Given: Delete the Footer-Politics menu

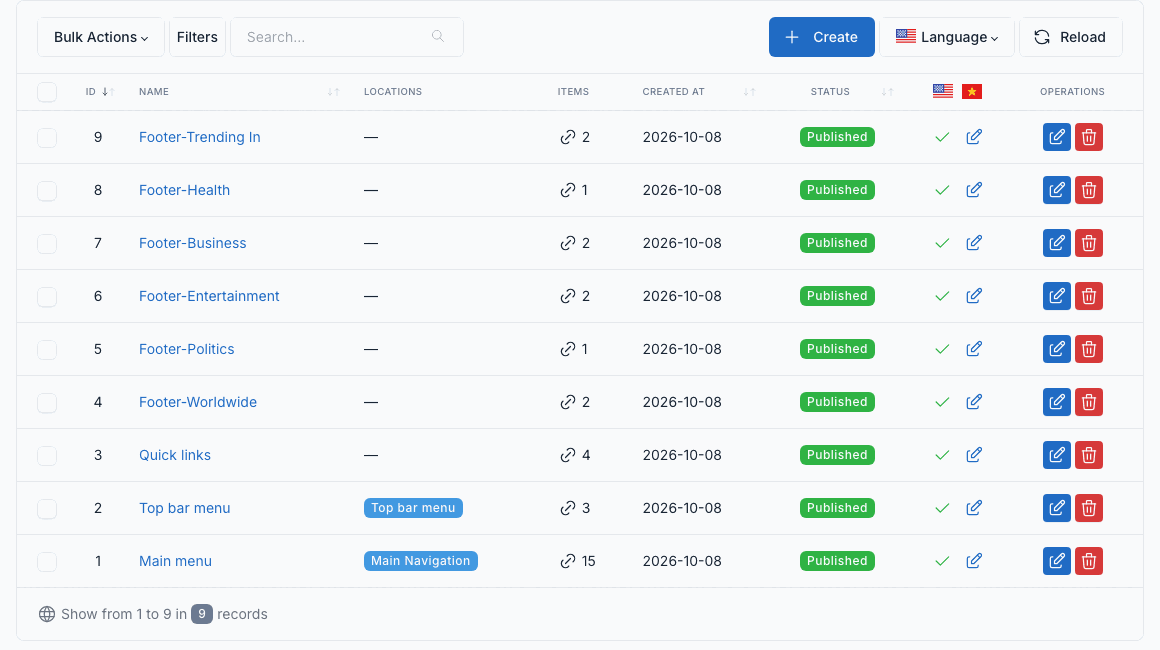Looking at the screenshot, I should pos(1089,349).
